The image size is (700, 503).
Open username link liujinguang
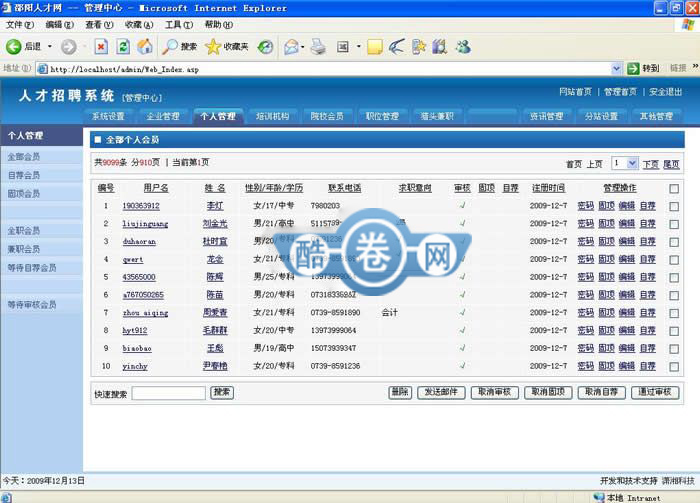tap(145, 224)
